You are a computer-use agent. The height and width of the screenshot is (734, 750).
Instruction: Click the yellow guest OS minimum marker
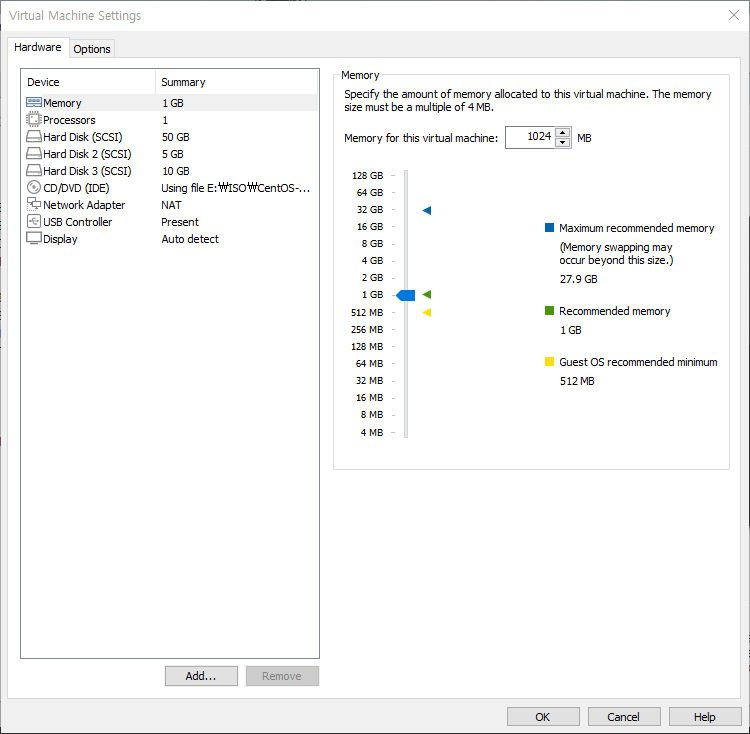[x=427, y=312]
